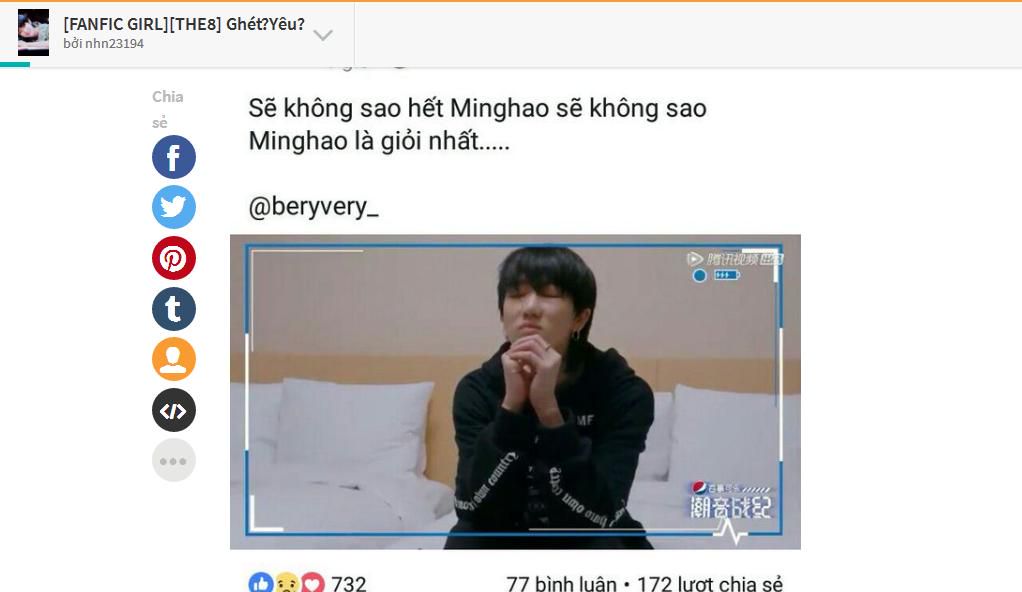The width and height of the screenshot is (1022, 592).
Task: Open story title Ghét?Yêu? menu
Action: pyautogui.click(x=184, y=24)
